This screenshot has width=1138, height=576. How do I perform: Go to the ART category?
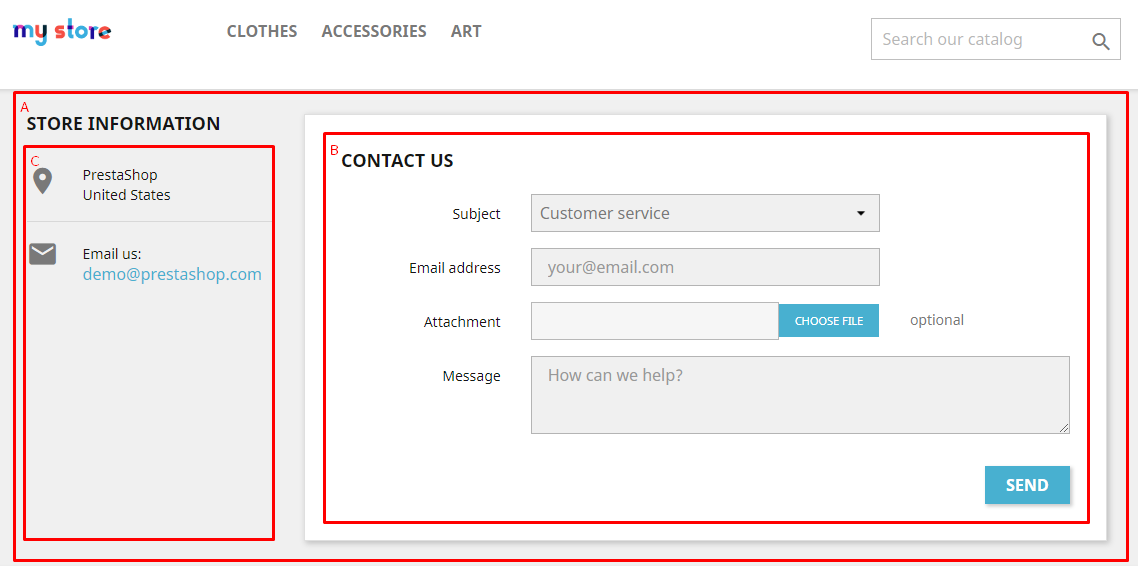point(466,32)
